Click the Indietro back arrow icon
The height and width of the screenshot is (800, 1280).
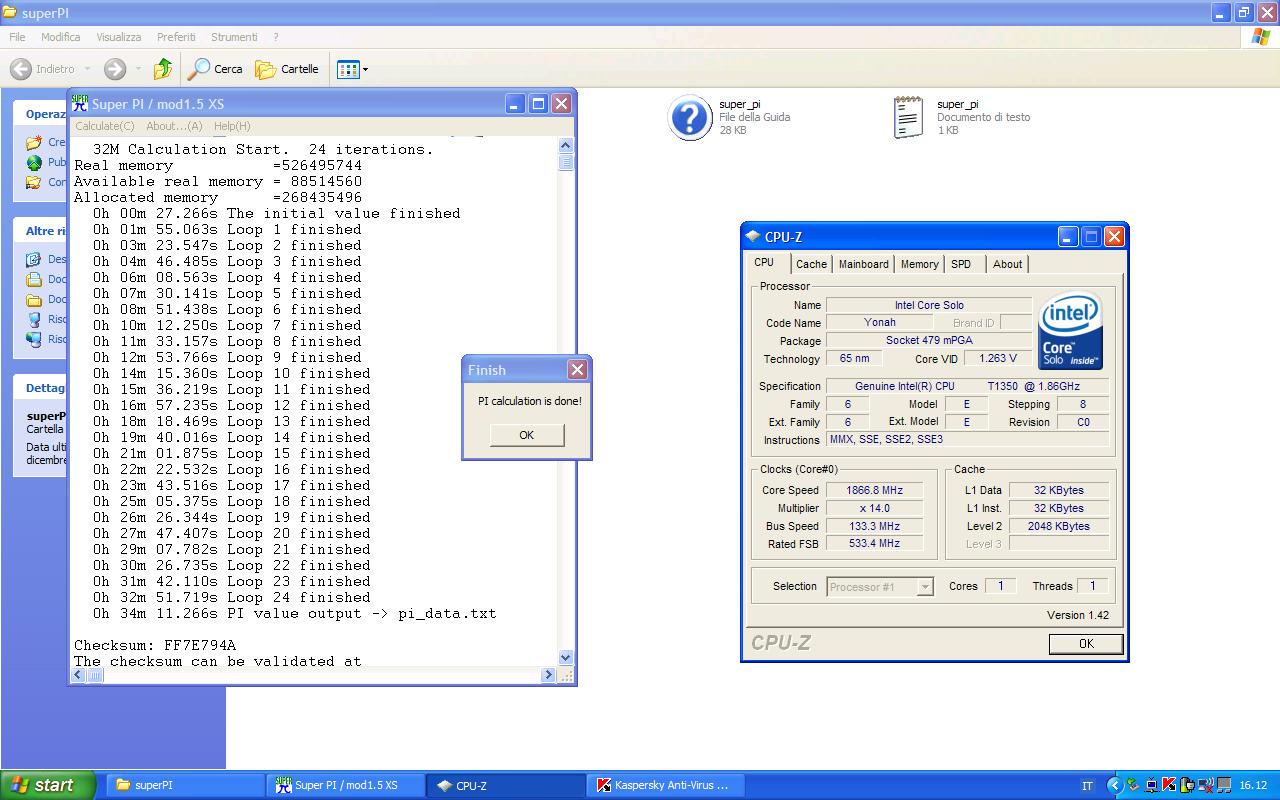(x=20, y=69)
